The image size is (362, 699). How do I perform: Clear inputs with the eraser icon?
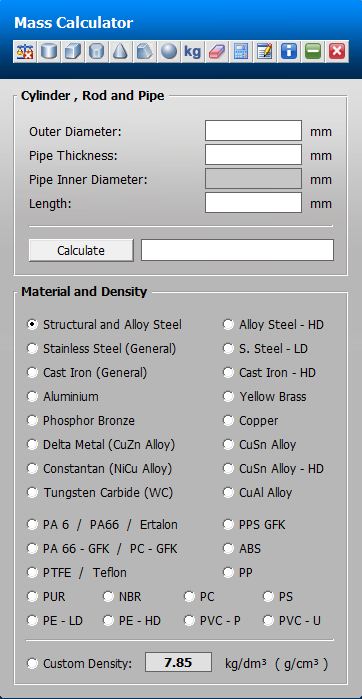[217, 52]
